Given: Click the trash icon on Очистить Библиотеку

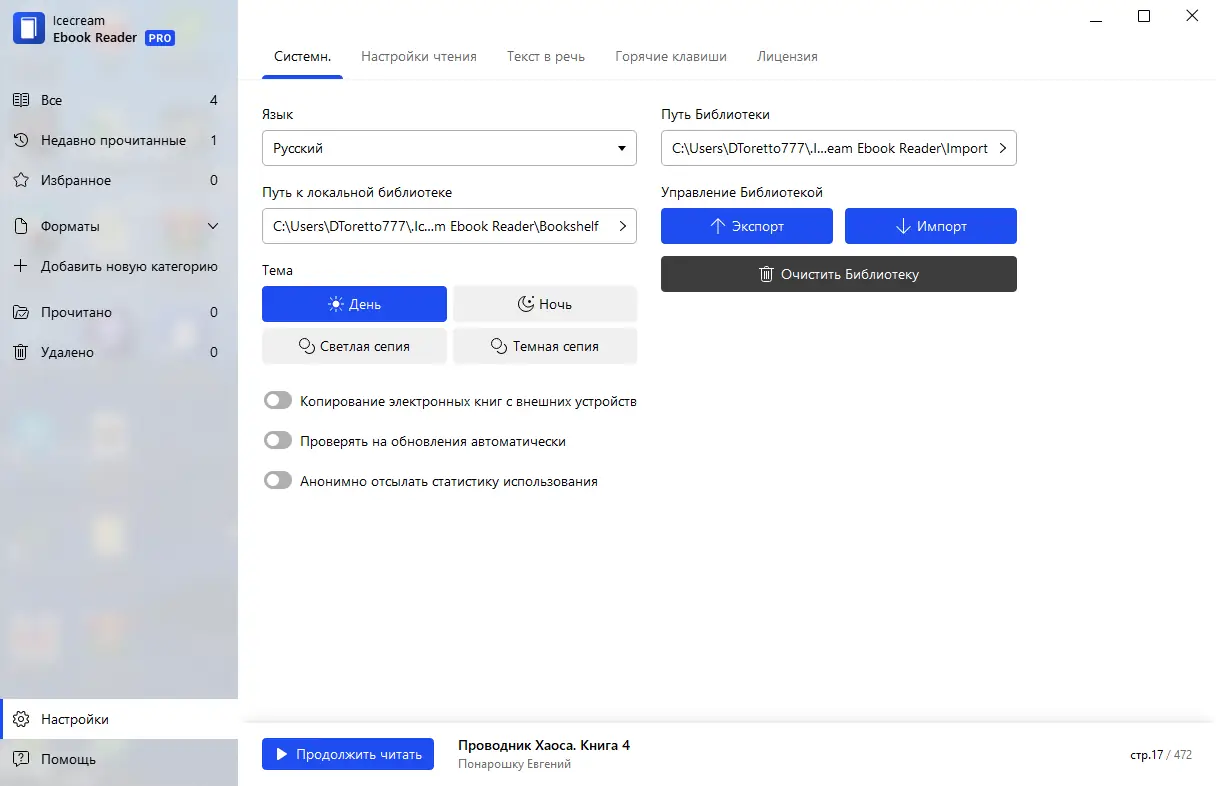Looking at the screenshot, I should (x=766, y=274).
